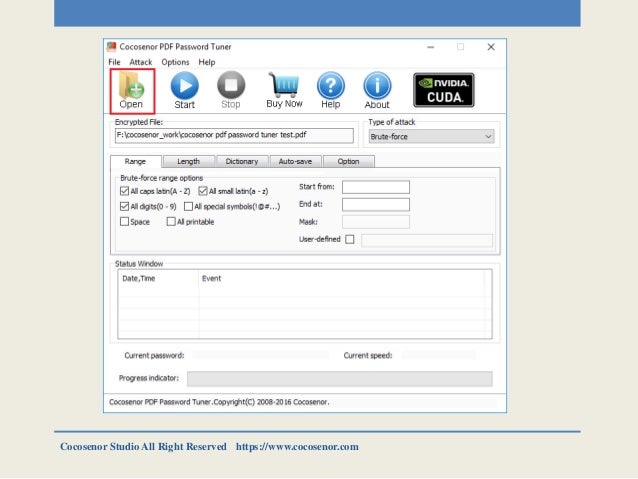638x479 pixels.
Task: Click the Mask input field
Action: click(376, 222)
